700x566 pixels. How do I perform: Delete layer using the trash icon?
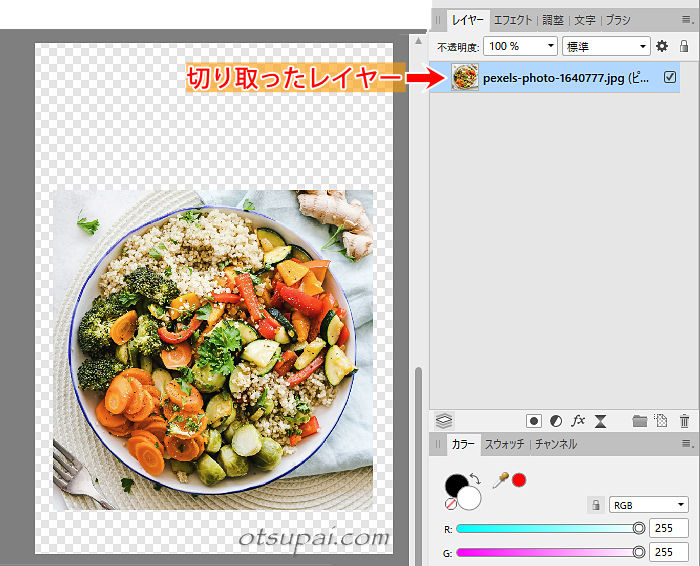point(685,421)
